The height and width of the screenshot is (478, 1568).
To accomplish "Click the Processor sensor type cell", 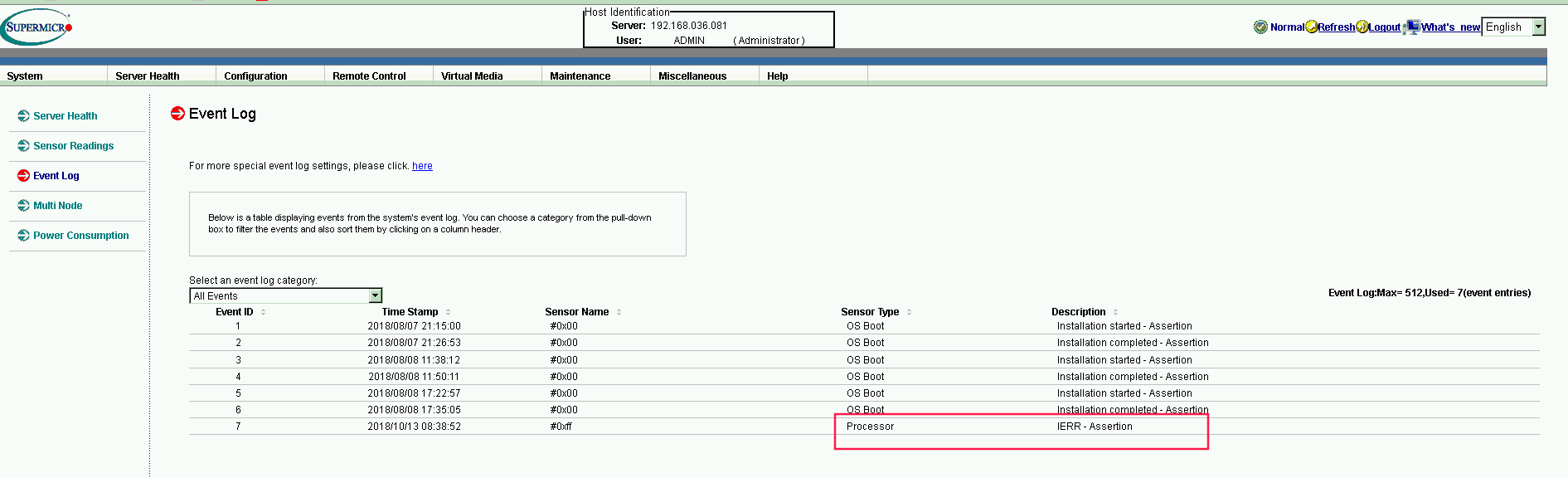I will point(871,427).
